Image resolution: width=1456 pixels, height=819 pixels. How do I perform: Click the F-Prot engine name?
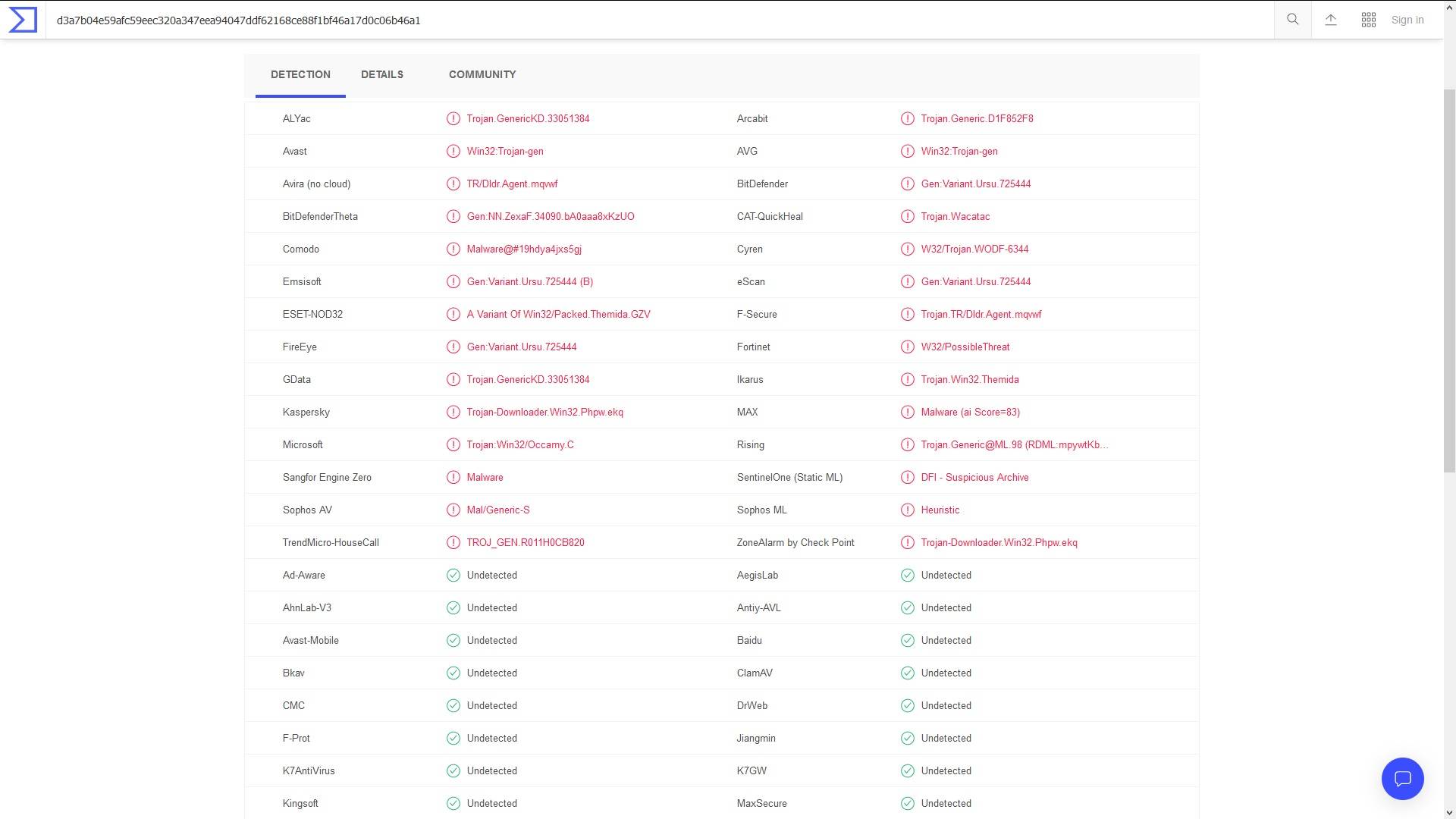click(296, 739)
